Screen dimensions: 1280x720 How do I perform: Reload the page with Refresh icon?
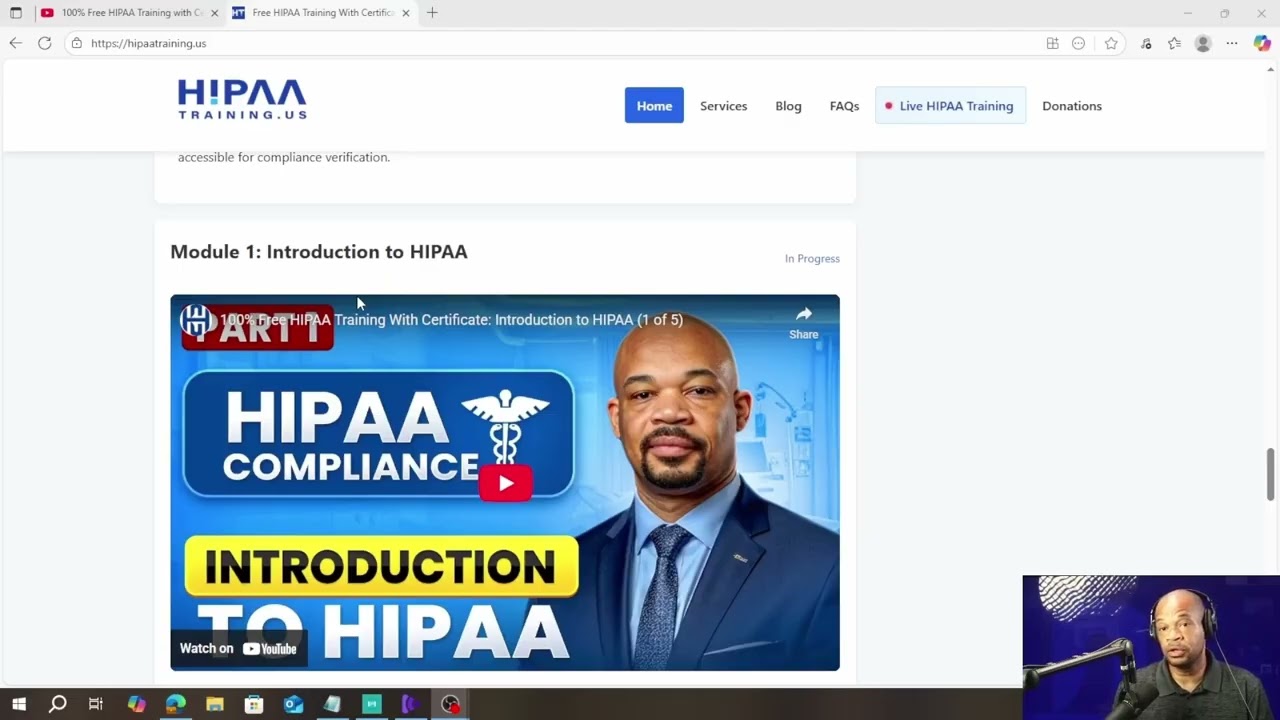pos(44,43)
